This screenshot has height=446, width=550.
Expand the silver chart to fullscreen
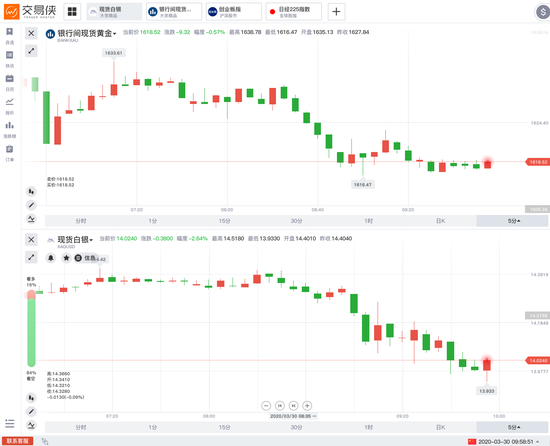tap(31, 257)
